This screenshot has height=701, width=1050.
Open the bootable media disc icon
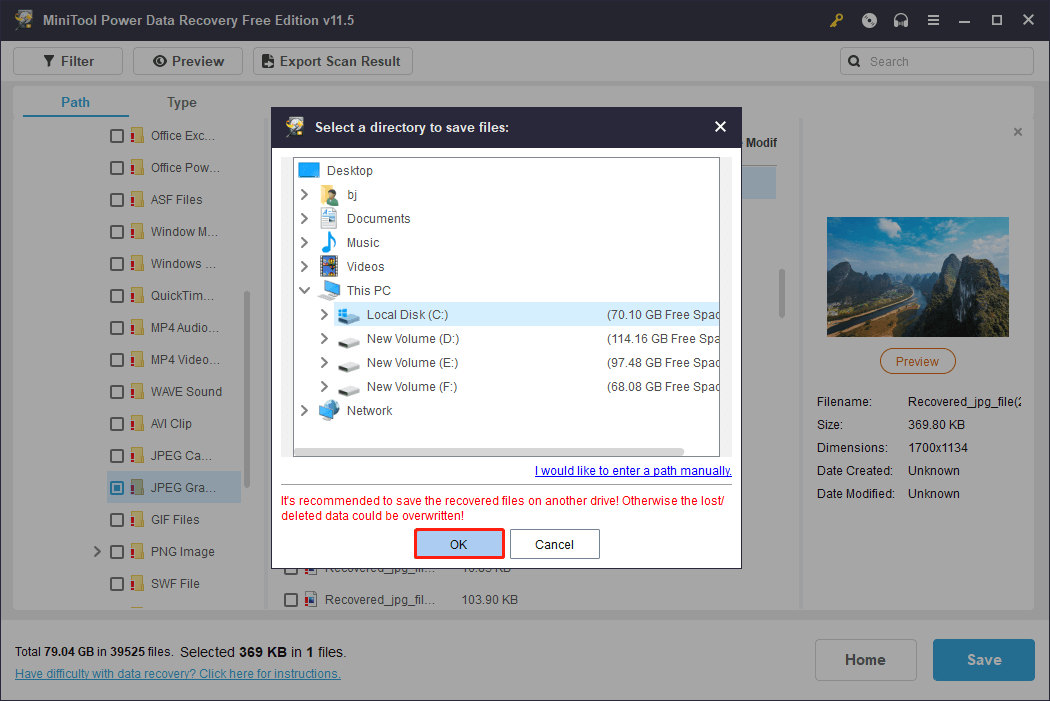(x=869, y=21)
